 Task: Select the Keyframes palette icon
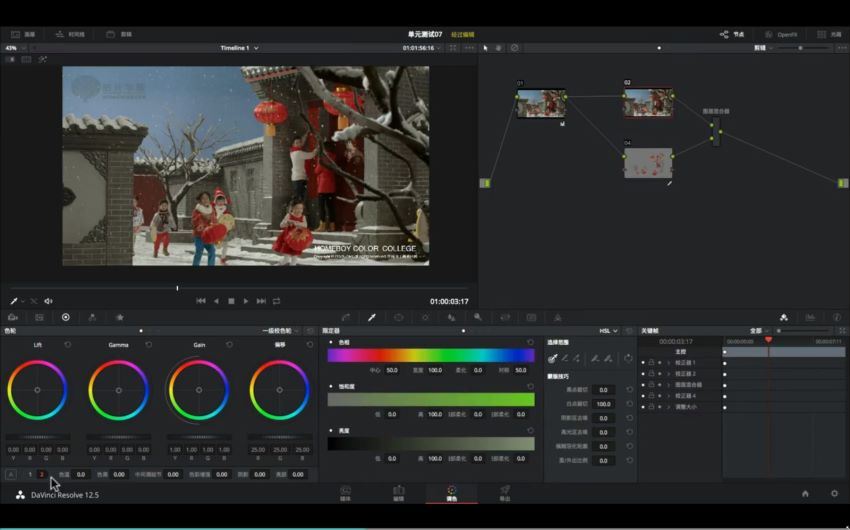[784, 318]
